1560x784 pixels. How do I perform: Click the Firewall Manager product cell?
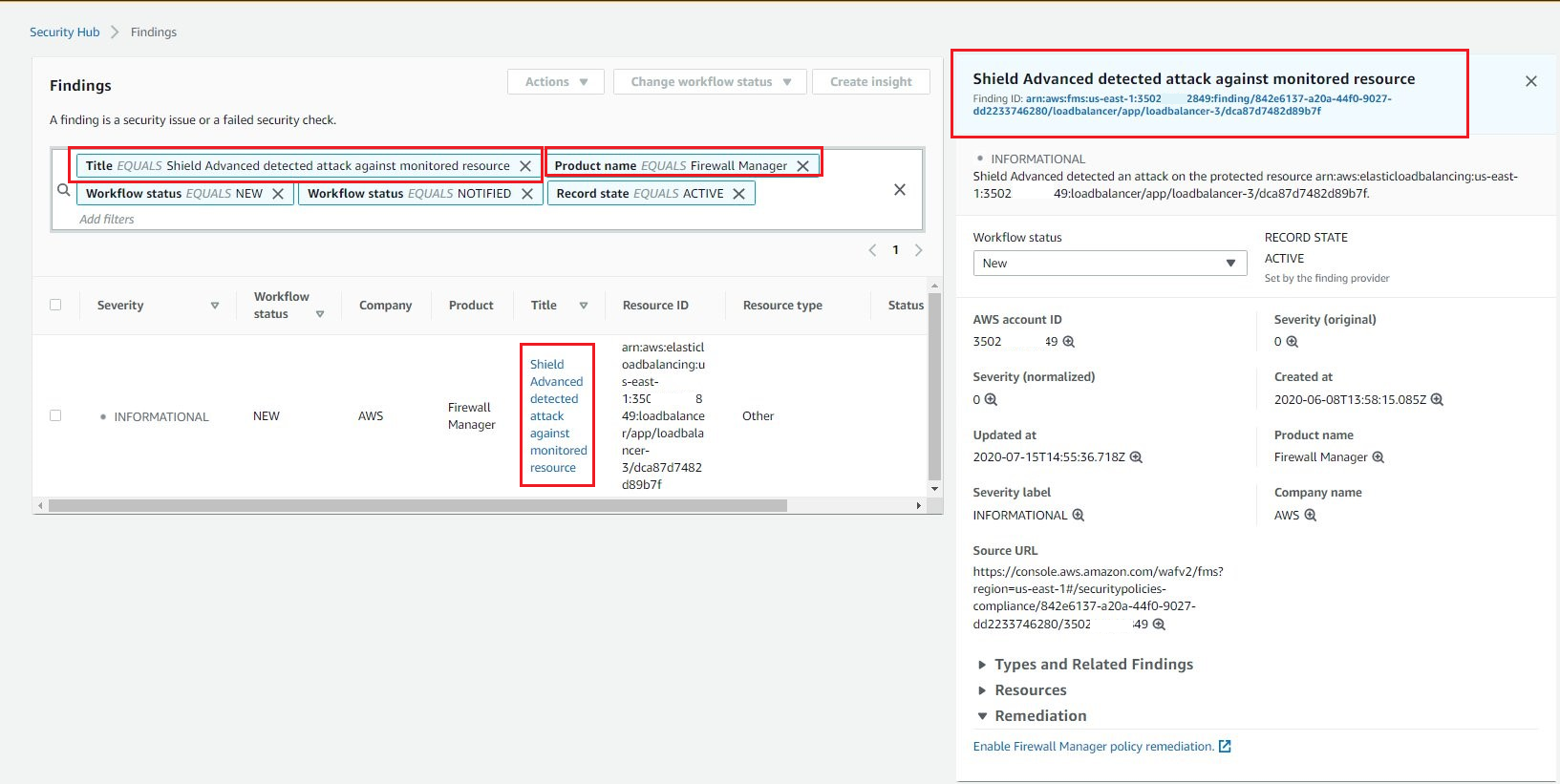[472, 416]
